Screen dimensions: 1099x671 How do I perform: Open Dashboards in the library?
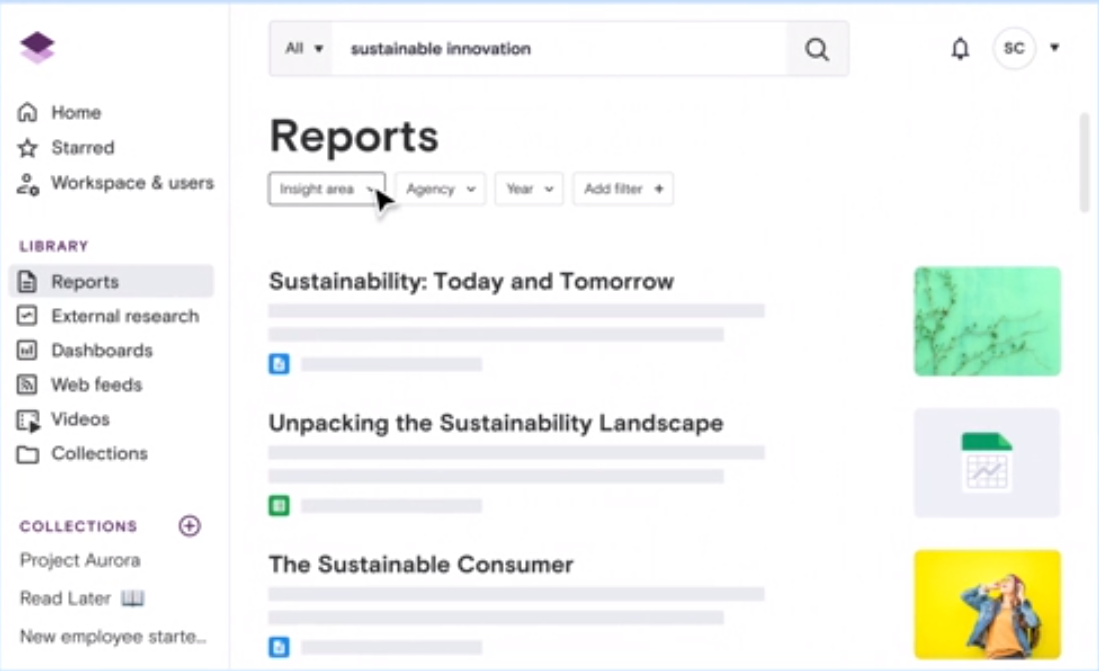point(101,351)
